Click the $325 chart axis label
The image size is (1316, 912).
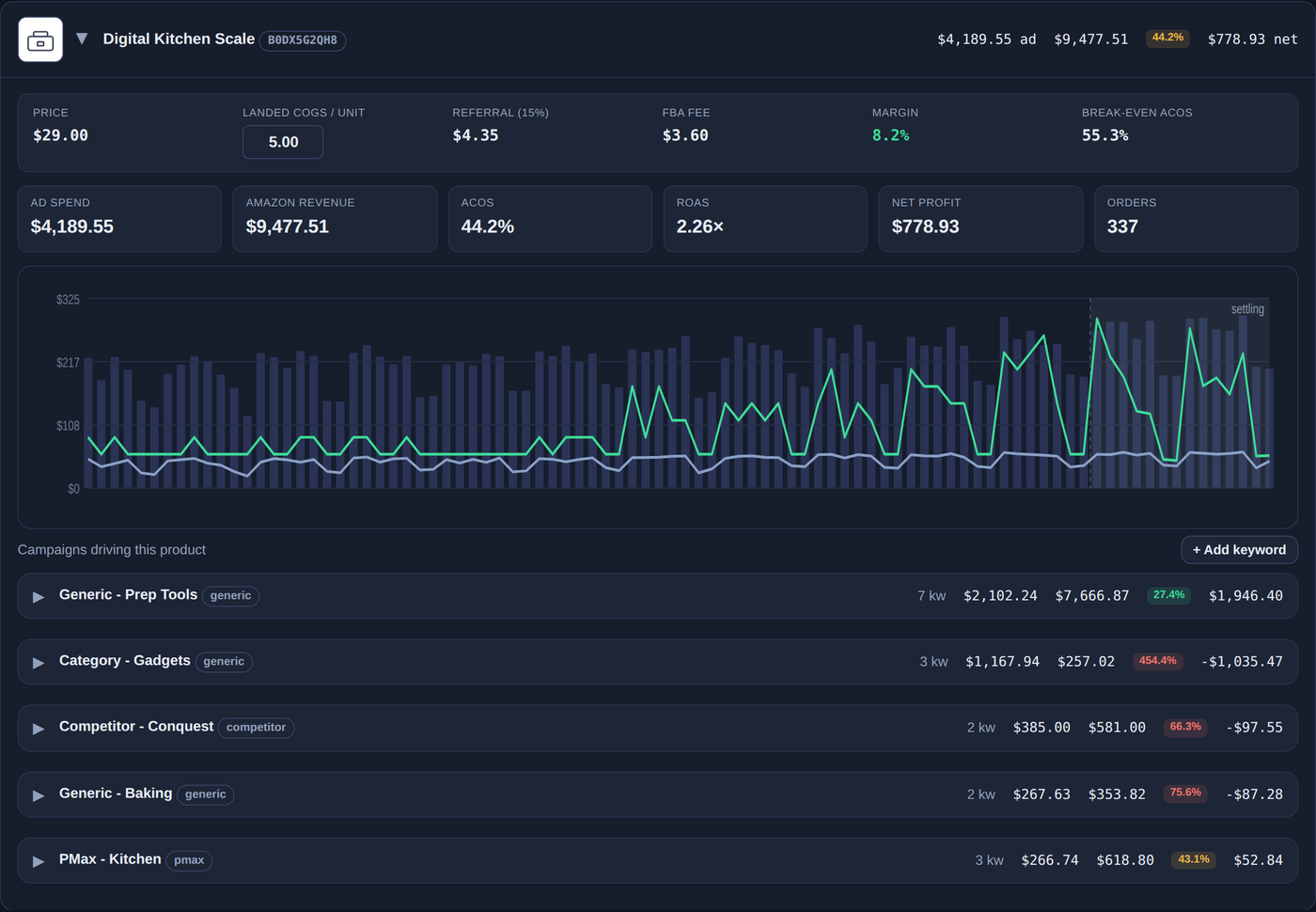(68, 300)
